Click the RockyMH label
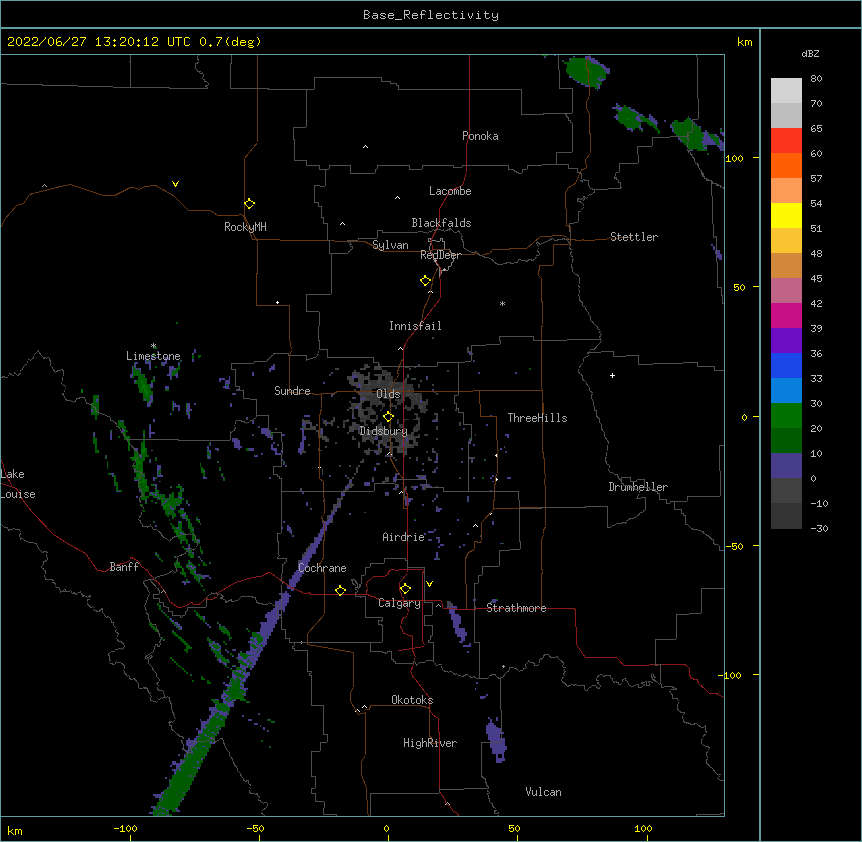 [245, 227]
